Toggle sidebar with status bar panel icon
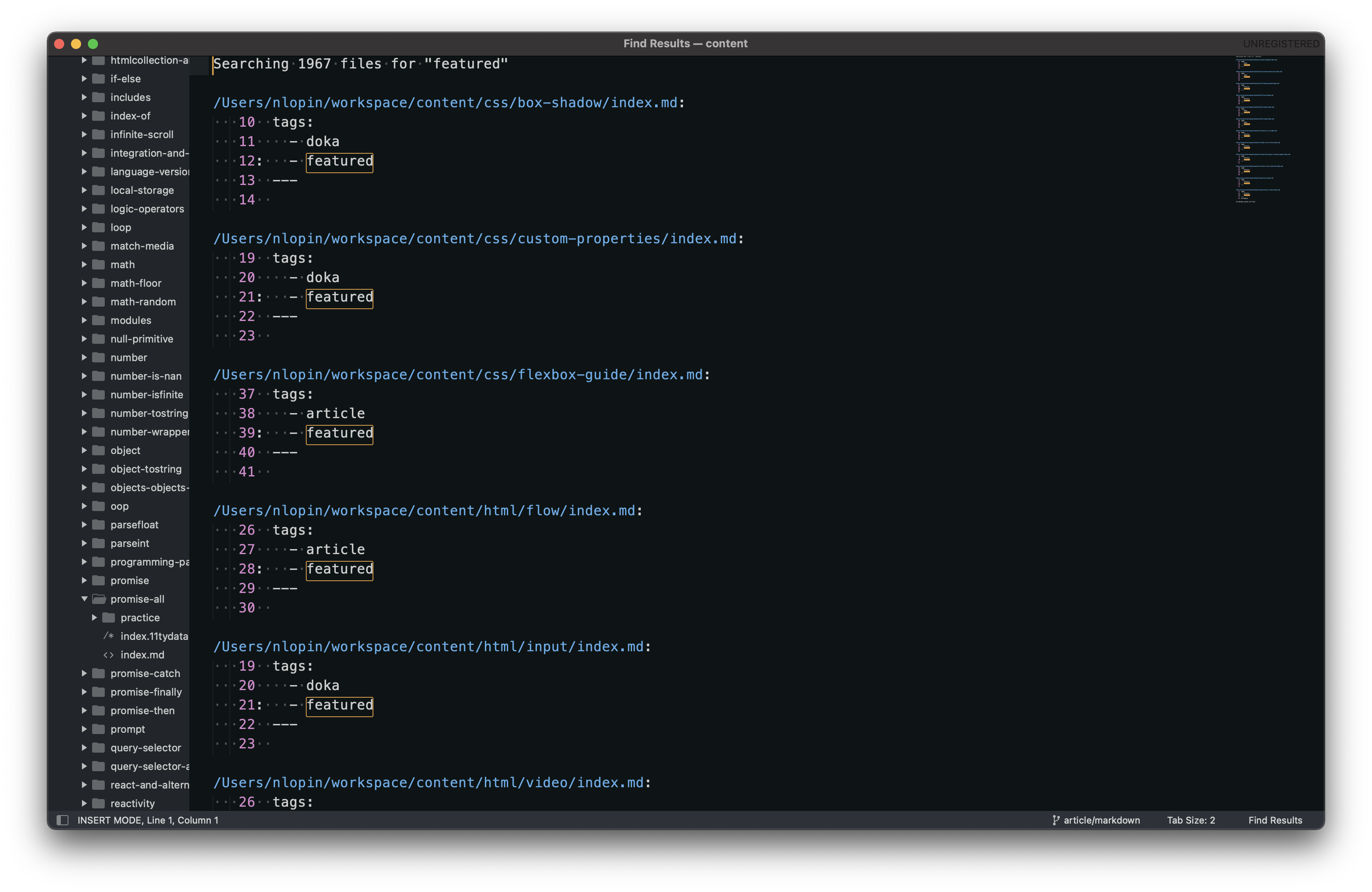Image resolution: width=1372 pixels, height=892 pixels. [x=62, y=820]
